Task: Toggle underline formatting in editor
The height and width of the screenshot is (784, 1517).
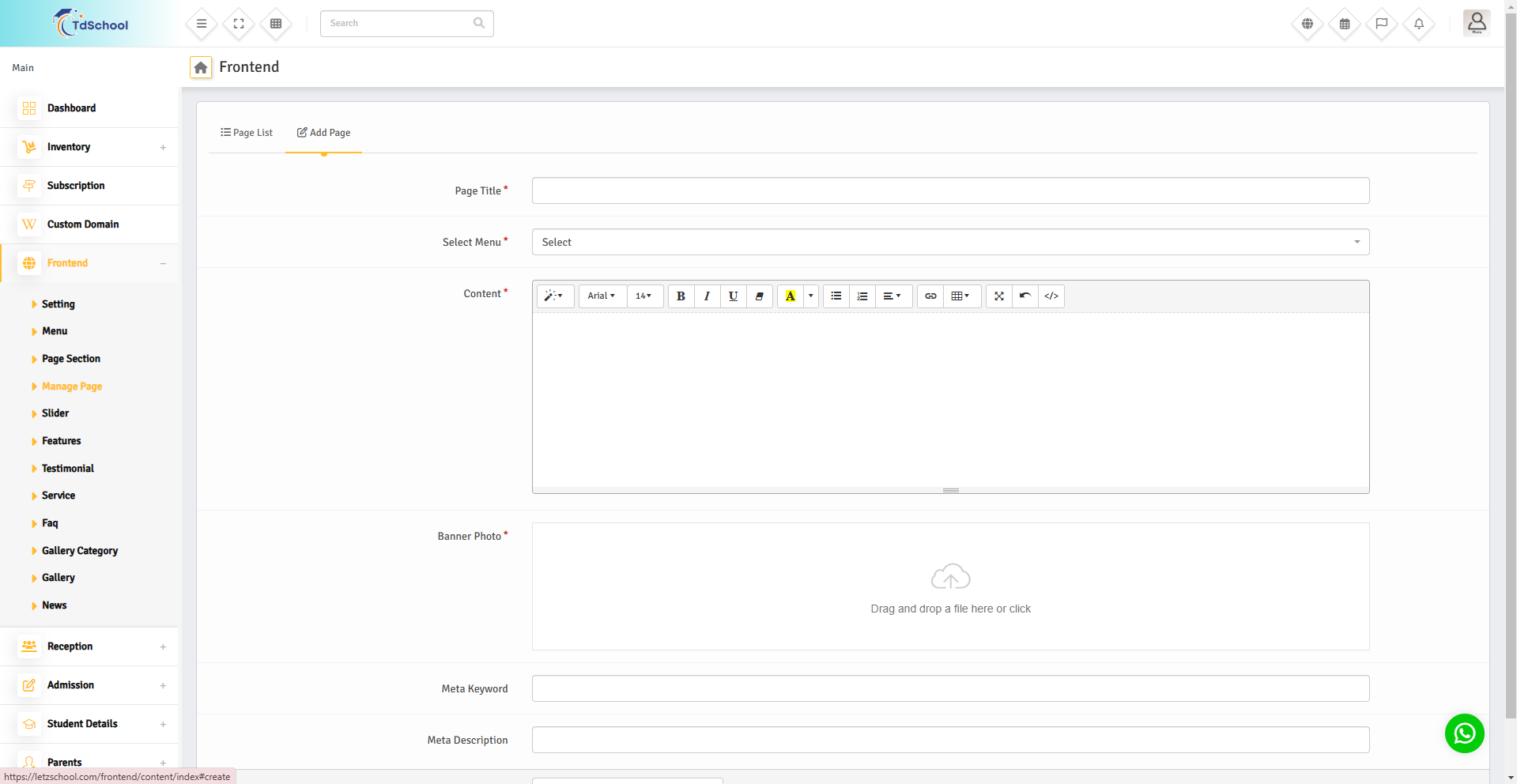Action: pyautogui.click(x=733, y=296)
